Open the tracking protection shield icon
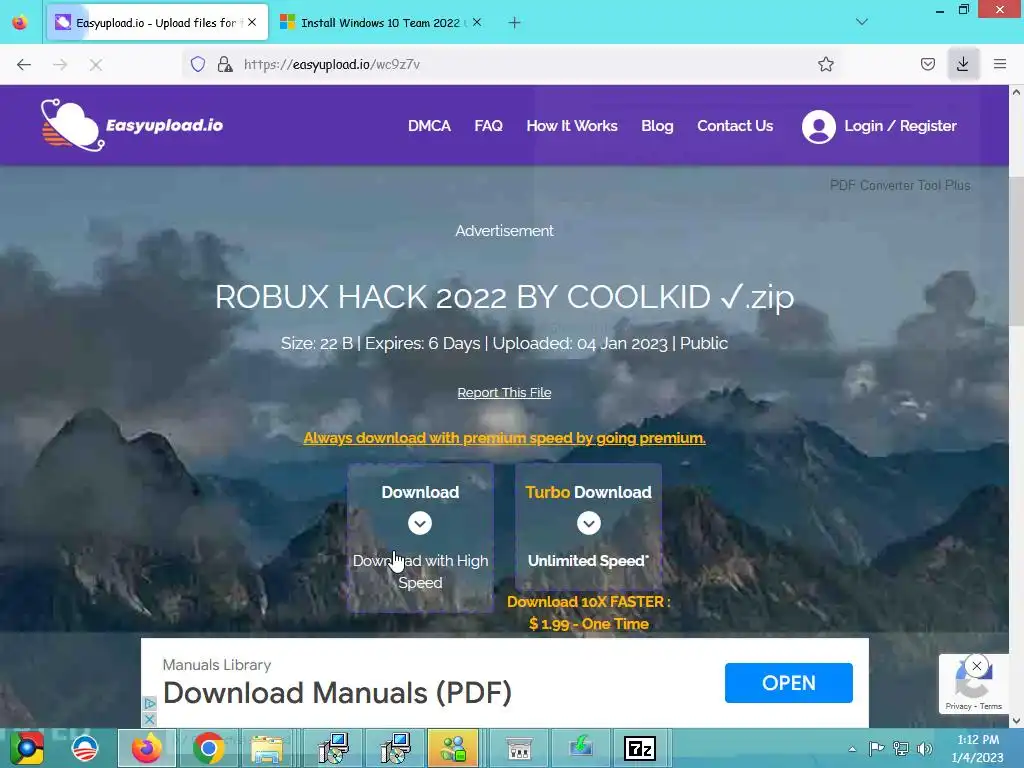Screen dimensions: 1024x768 pyautogui.click(x=198, y=64)
